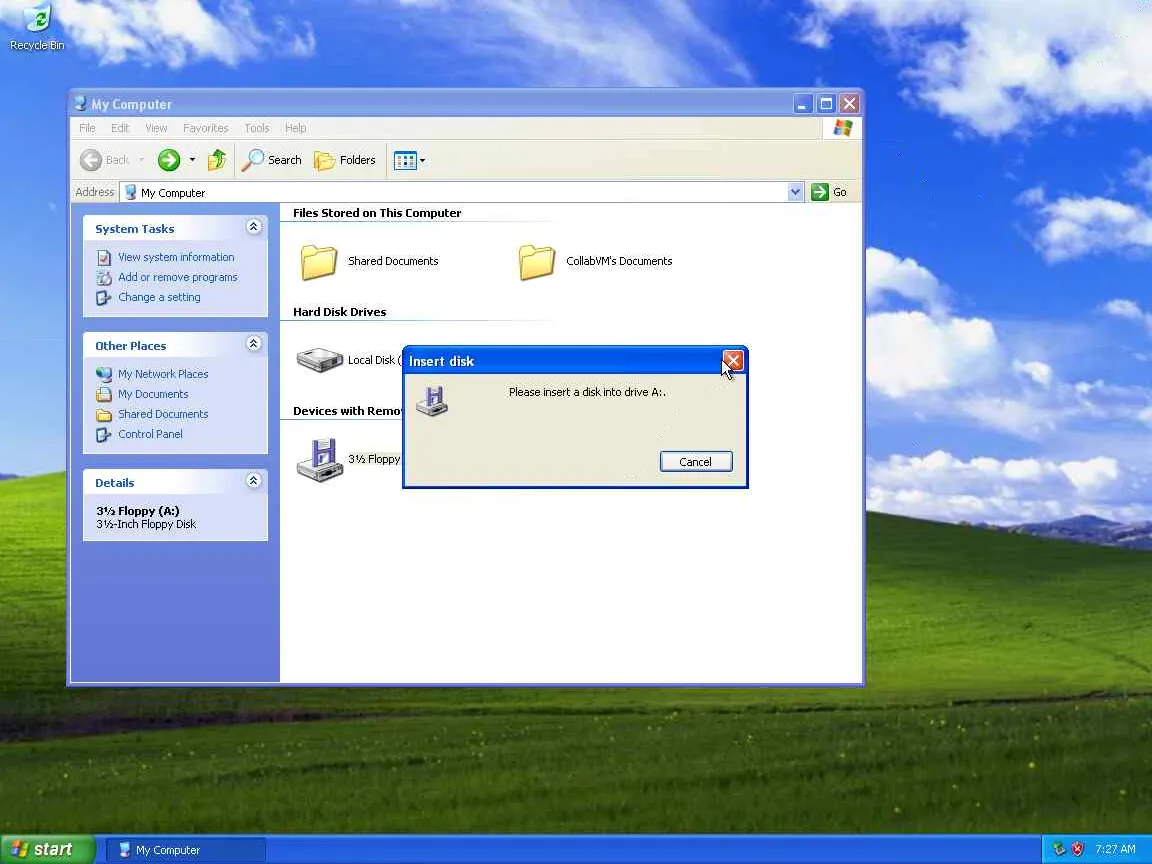Open the Tools menu
This screenshot has height=864, width=1152.
256,128
